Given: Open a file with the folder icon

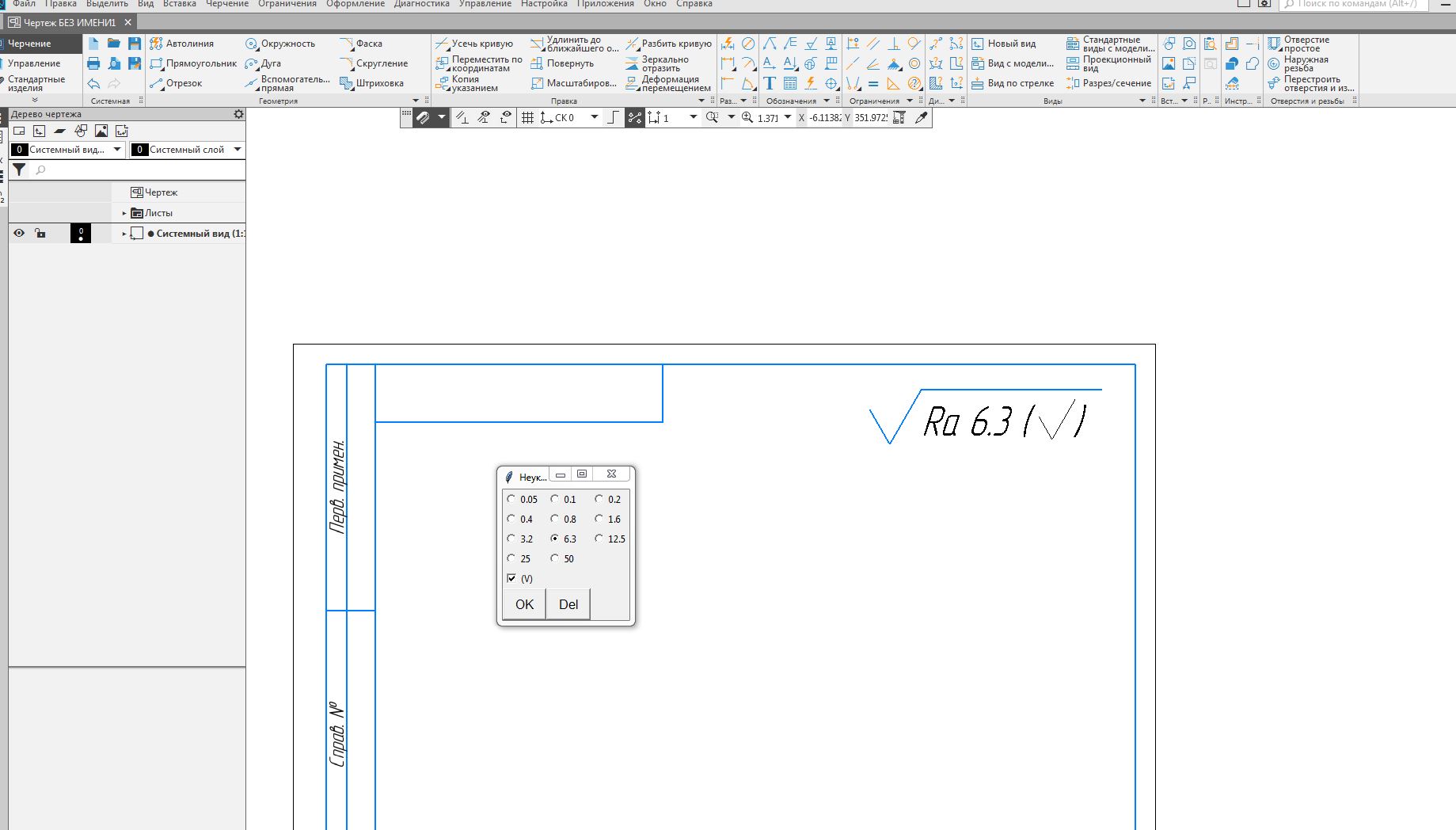Looking at the screenshot, I should (x=114, y=44).
